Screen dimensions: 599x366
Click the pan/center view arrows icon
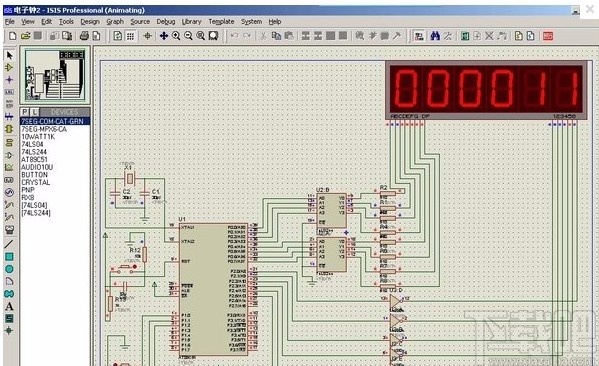[x=164, y=36]
